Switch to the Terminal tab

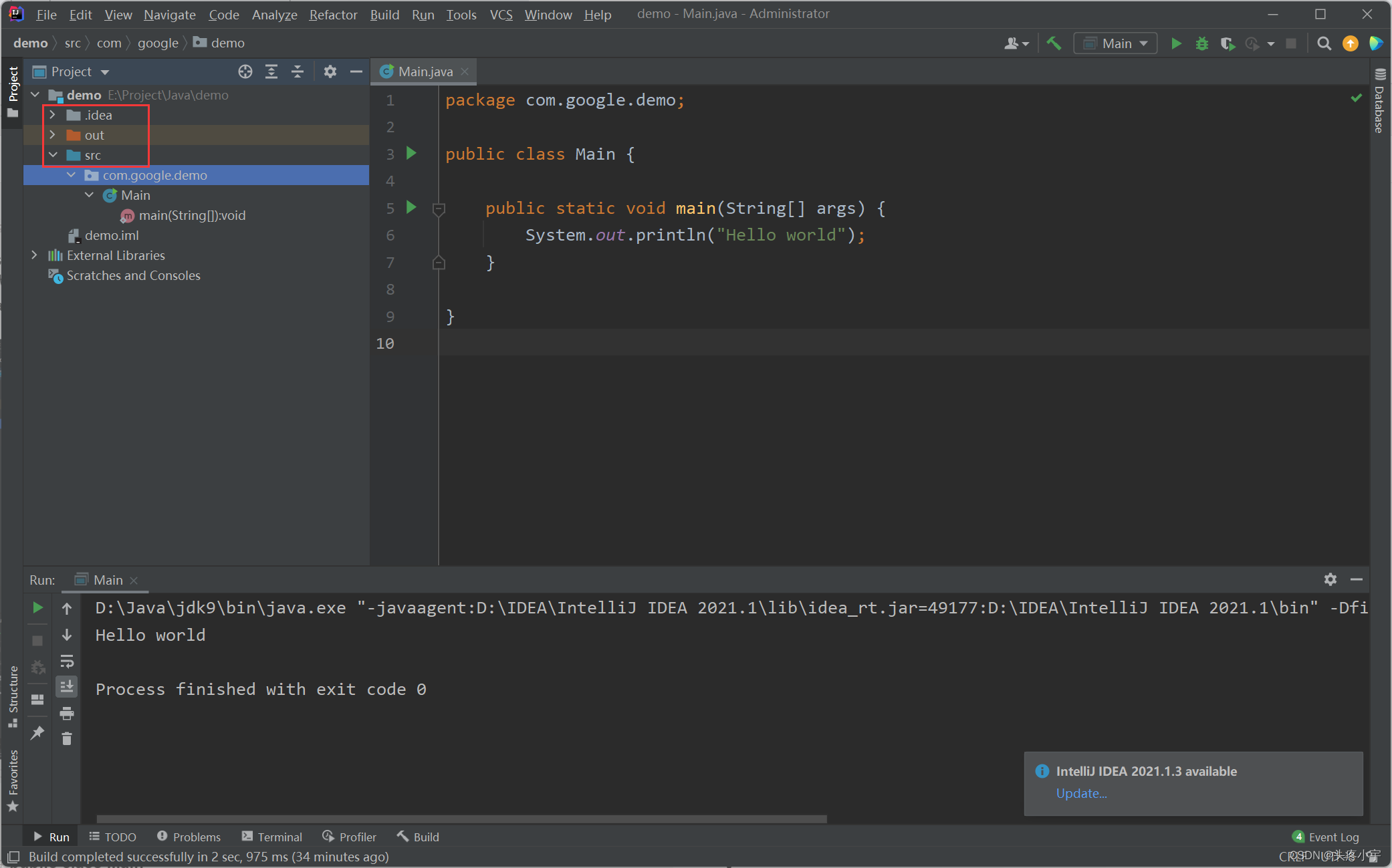pyautogui.click(x=272, y=837)
